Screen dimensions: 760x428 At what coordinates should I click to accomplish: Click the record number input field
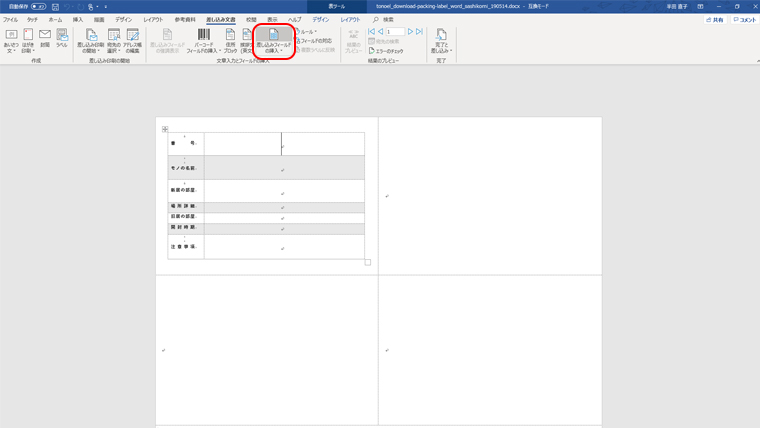[393, 31]
